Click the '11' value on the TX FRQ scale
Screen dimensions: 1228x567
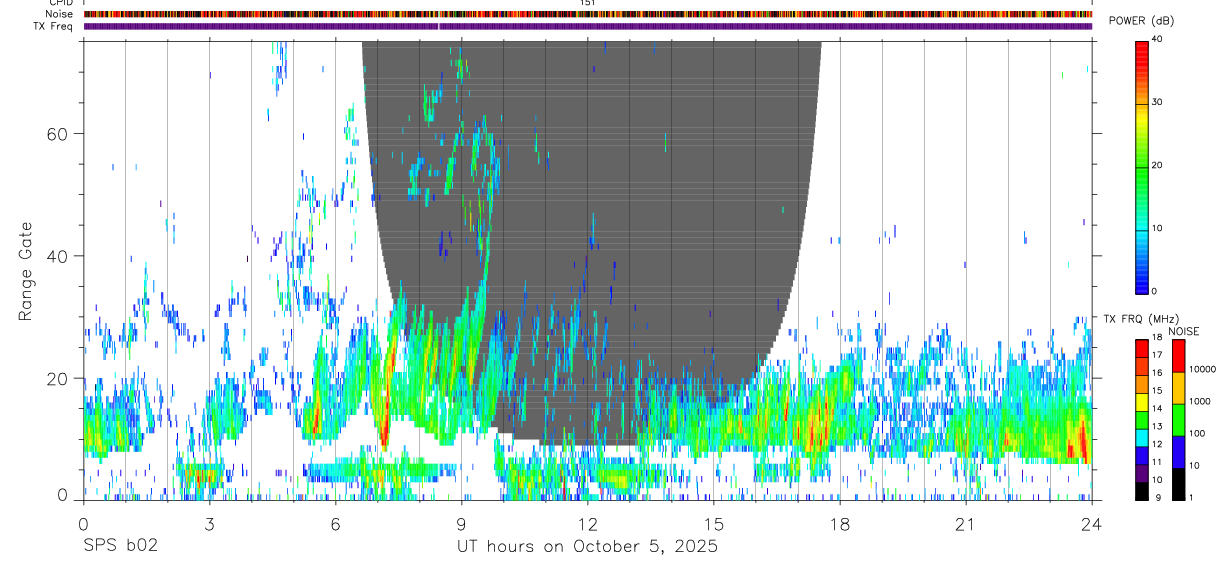1156,462
